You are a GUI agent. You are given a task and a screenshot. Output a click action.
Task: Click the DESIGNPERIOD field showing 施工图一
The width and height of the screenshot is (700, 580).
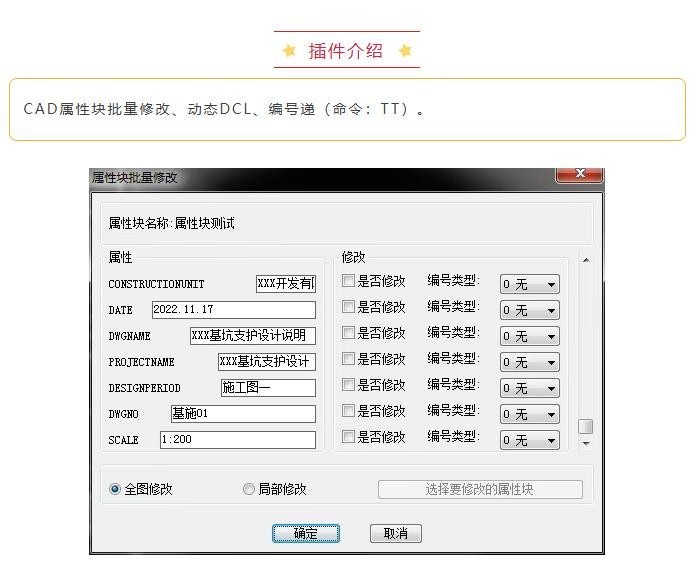[268, 388]
